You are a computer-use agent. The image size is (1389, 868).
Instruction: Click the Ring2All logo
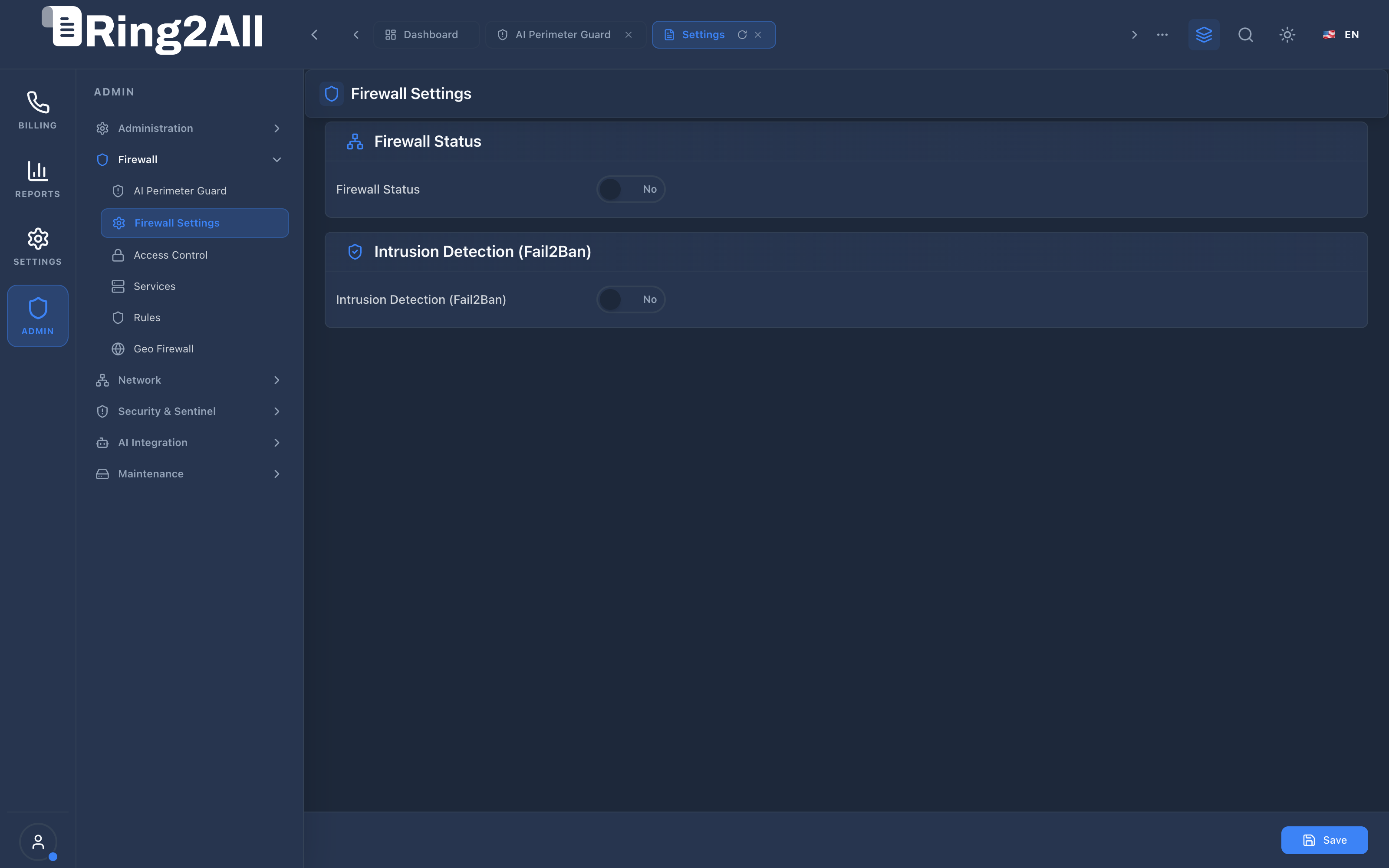(x=153, y=30)
